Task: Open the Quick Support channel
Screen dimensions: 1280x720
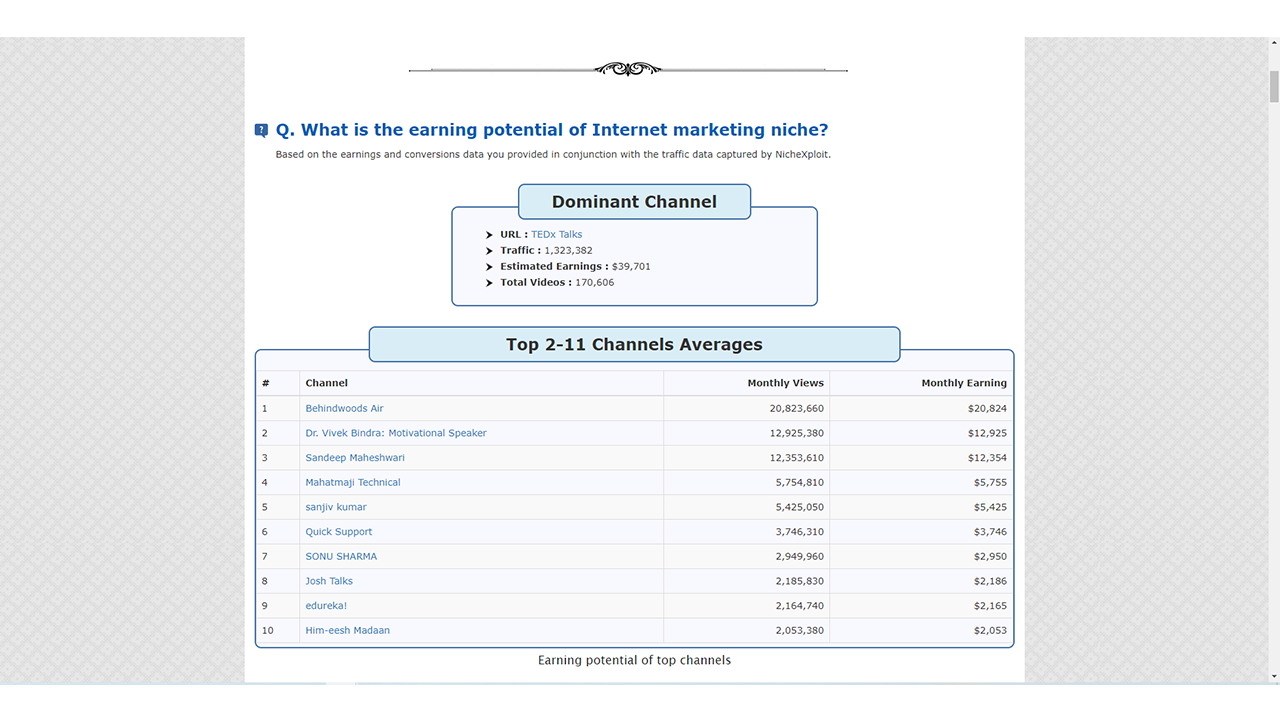Action: pos(338,531)
